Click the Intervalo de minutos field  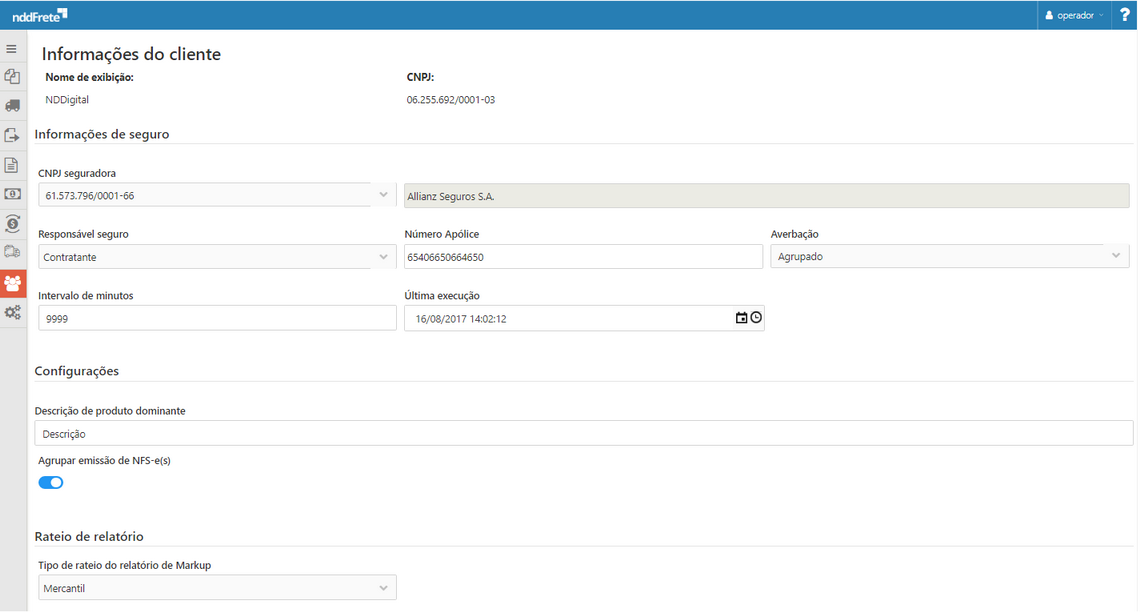217,318
